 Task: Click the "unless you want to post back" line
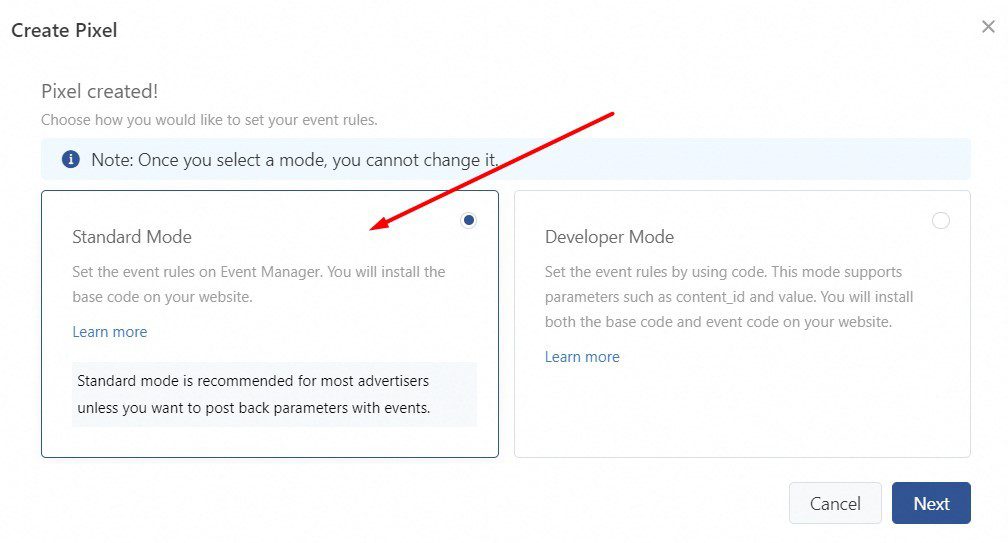pyautogui.click(x=253, y=408)
